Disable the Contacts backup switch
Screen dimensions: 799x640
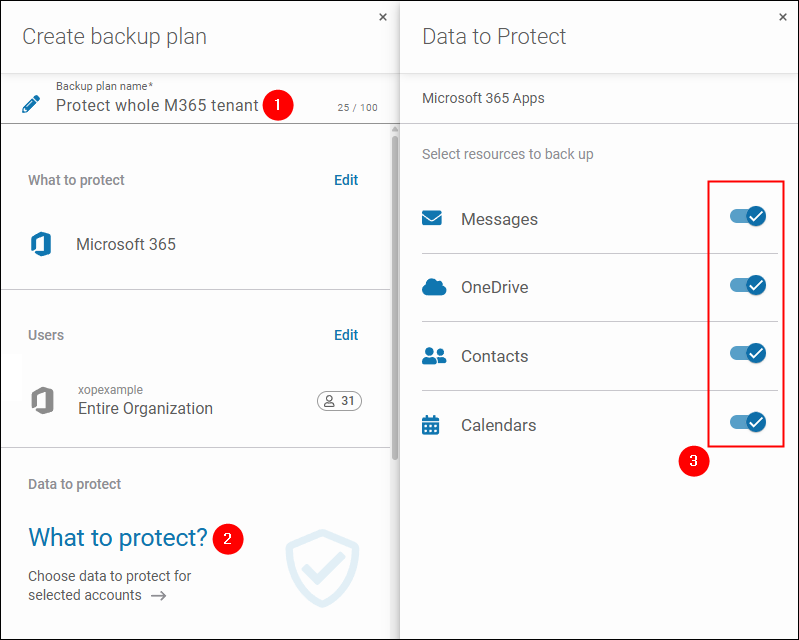[x=748, y=353]
